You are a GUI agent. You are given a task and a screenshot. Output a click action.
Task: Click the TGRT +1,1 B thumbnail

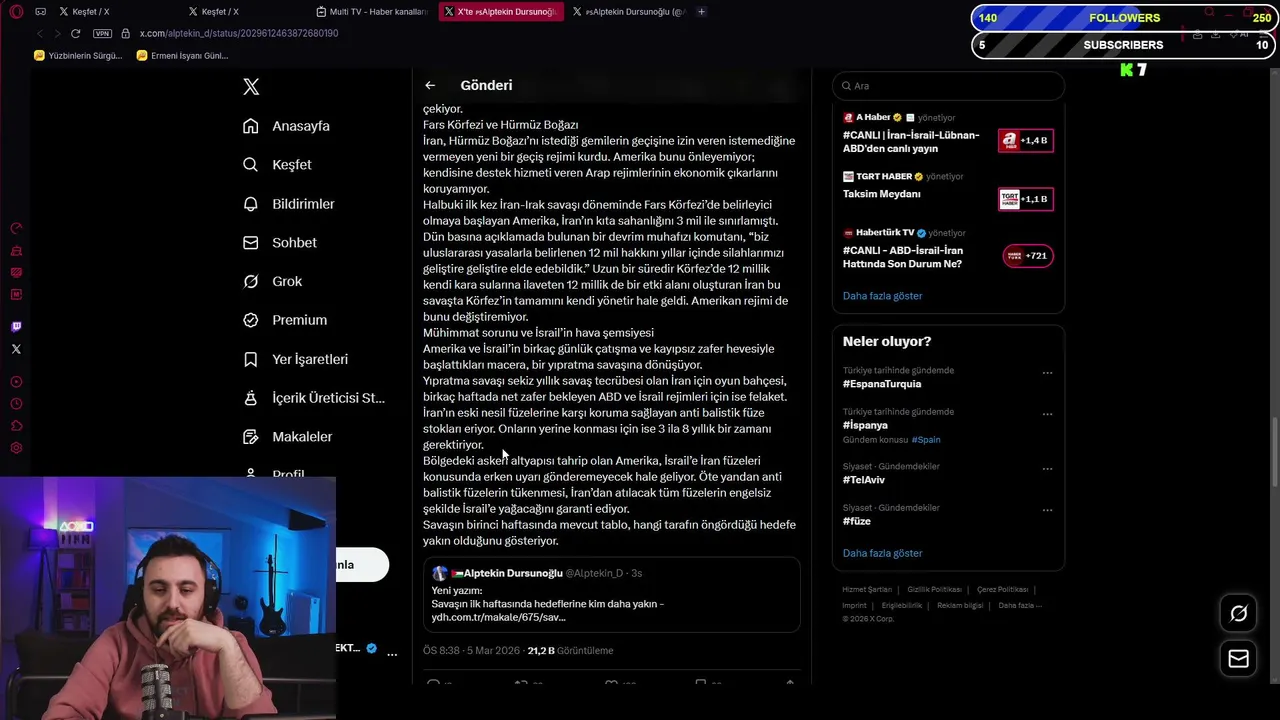pos(1025,199)
